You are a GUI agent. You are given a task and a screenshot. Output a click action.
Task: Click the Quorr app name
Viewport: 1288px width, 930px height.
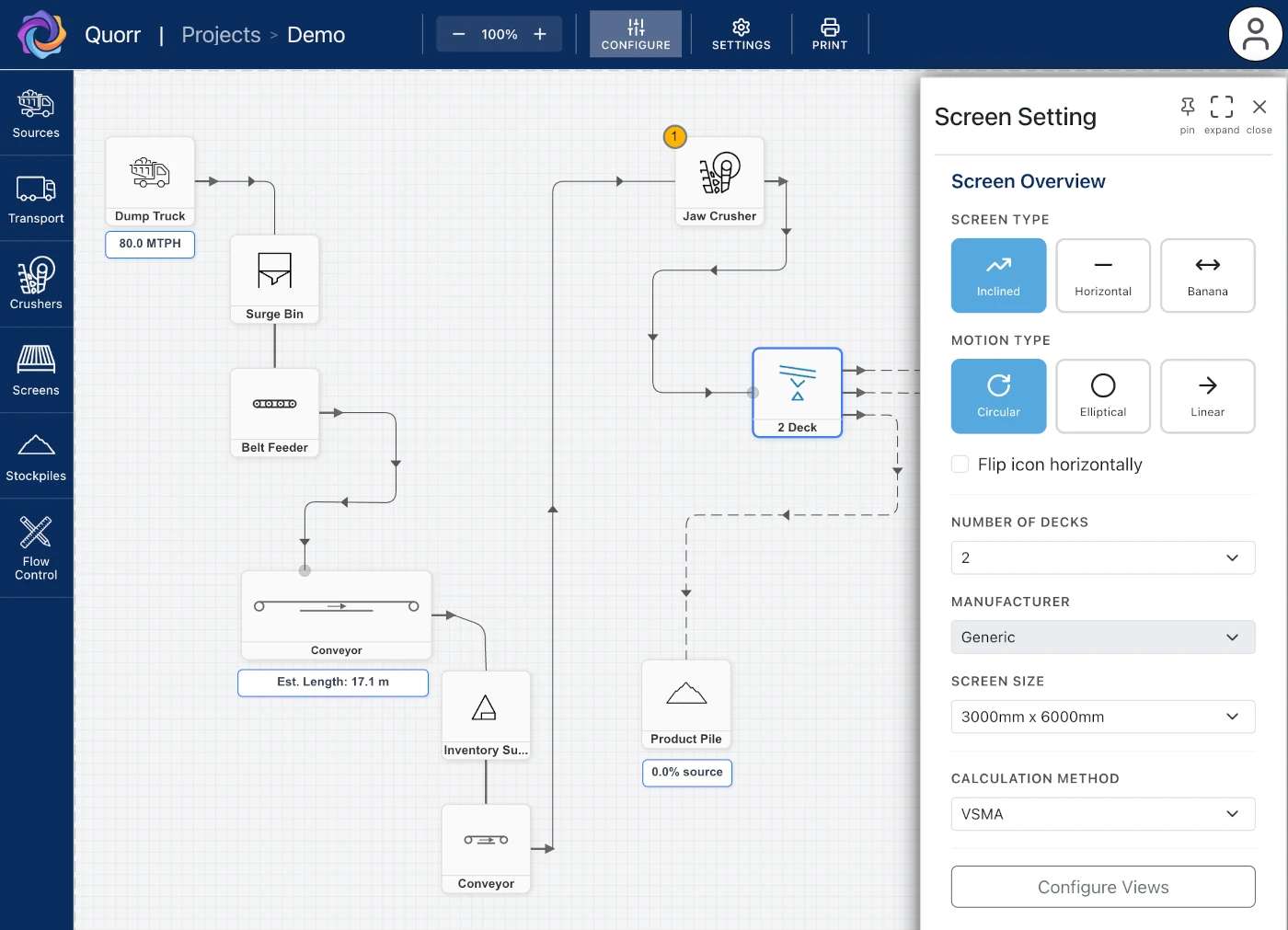(113, 35)
